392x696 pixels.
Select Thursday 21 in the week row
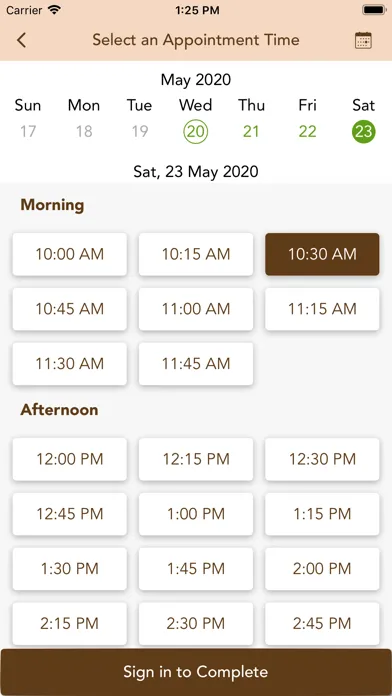251,132
